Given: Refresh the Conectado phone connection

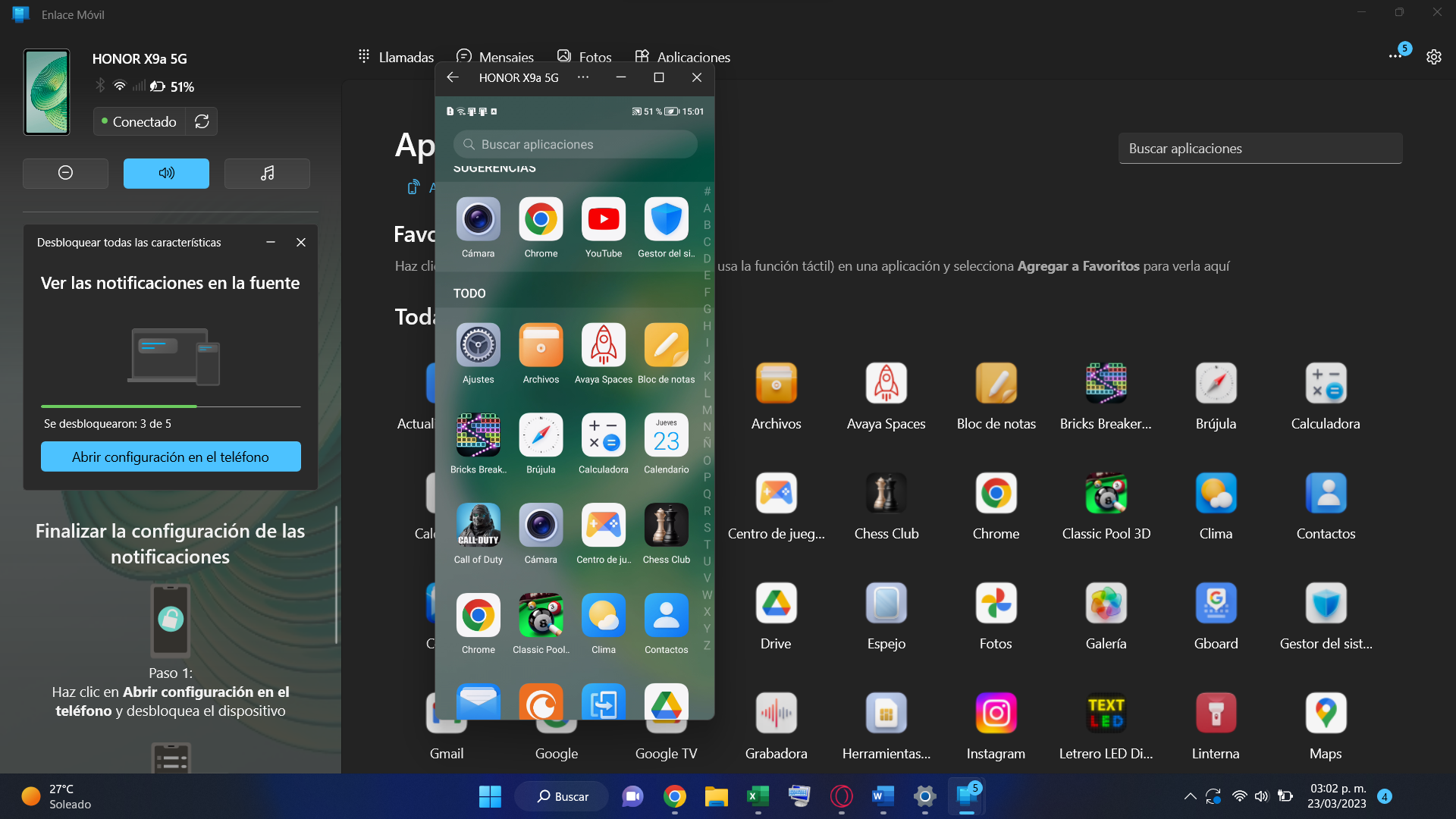Looking at the screenshot, I should tap(202, 121).
